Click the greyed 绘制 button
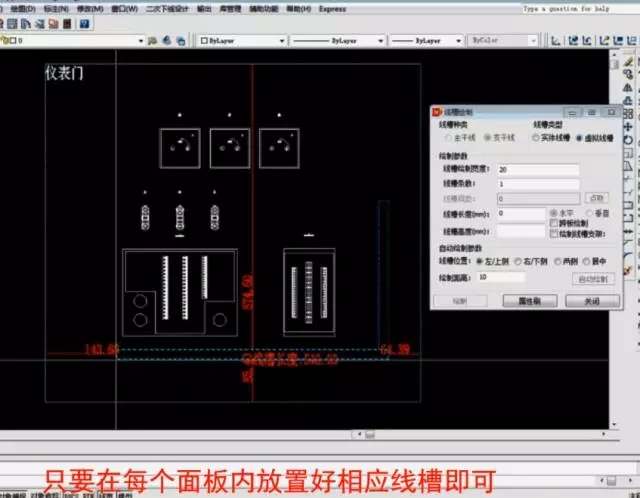Viewport: 640px width, 498px height. tap(460, 301)
